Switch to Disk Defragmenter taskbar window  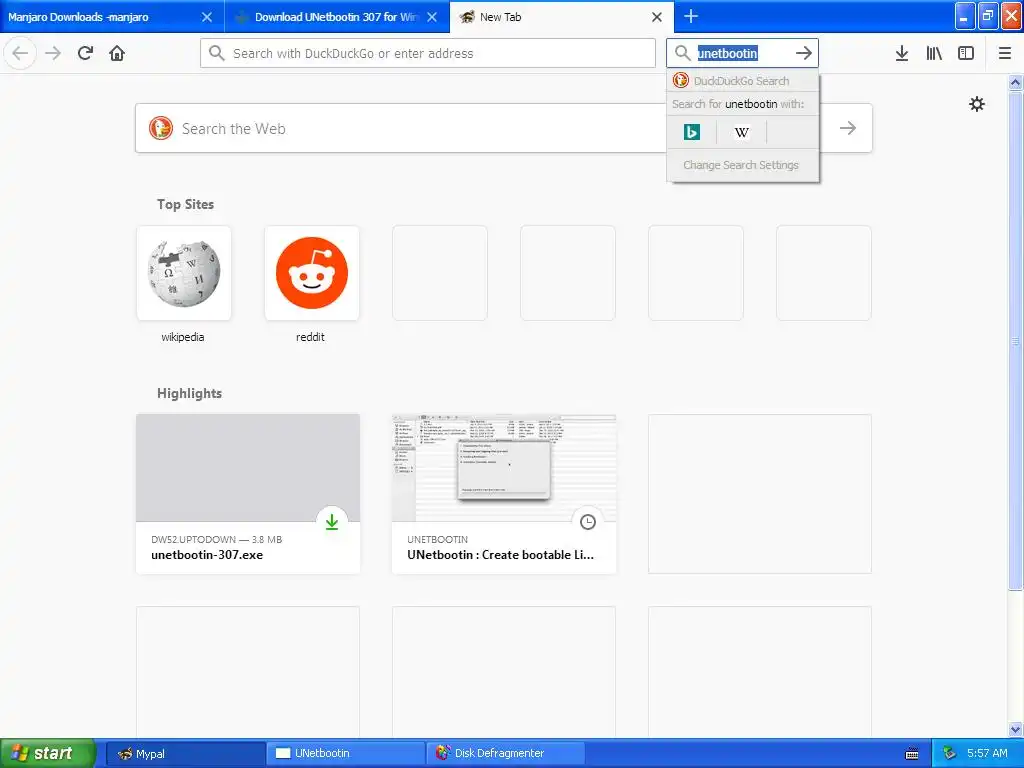tap(506, 754)
